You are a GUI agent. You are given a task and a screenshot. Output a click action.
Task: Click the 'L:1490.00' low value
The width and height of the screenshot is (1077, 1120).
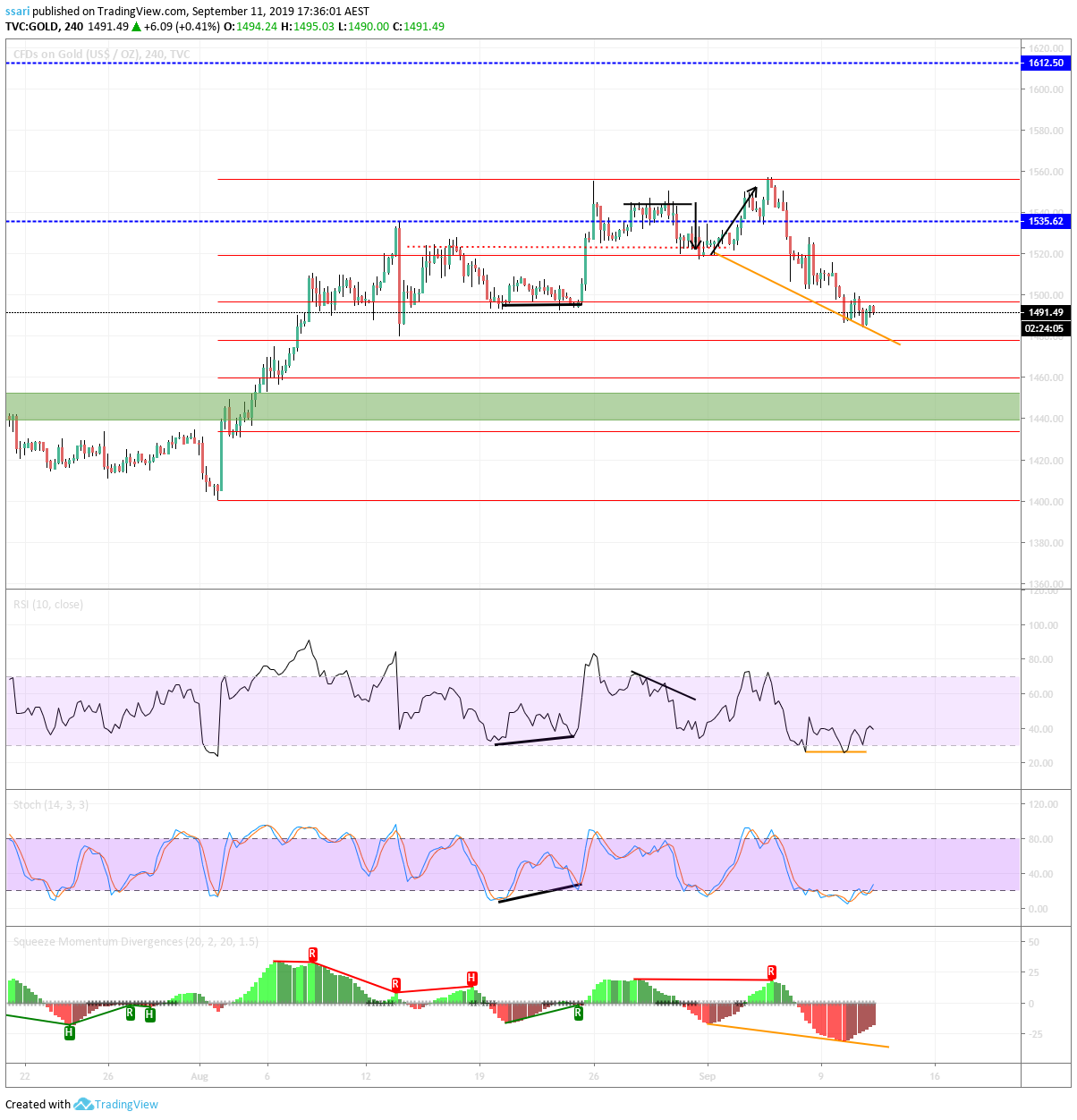click(363, 27)
